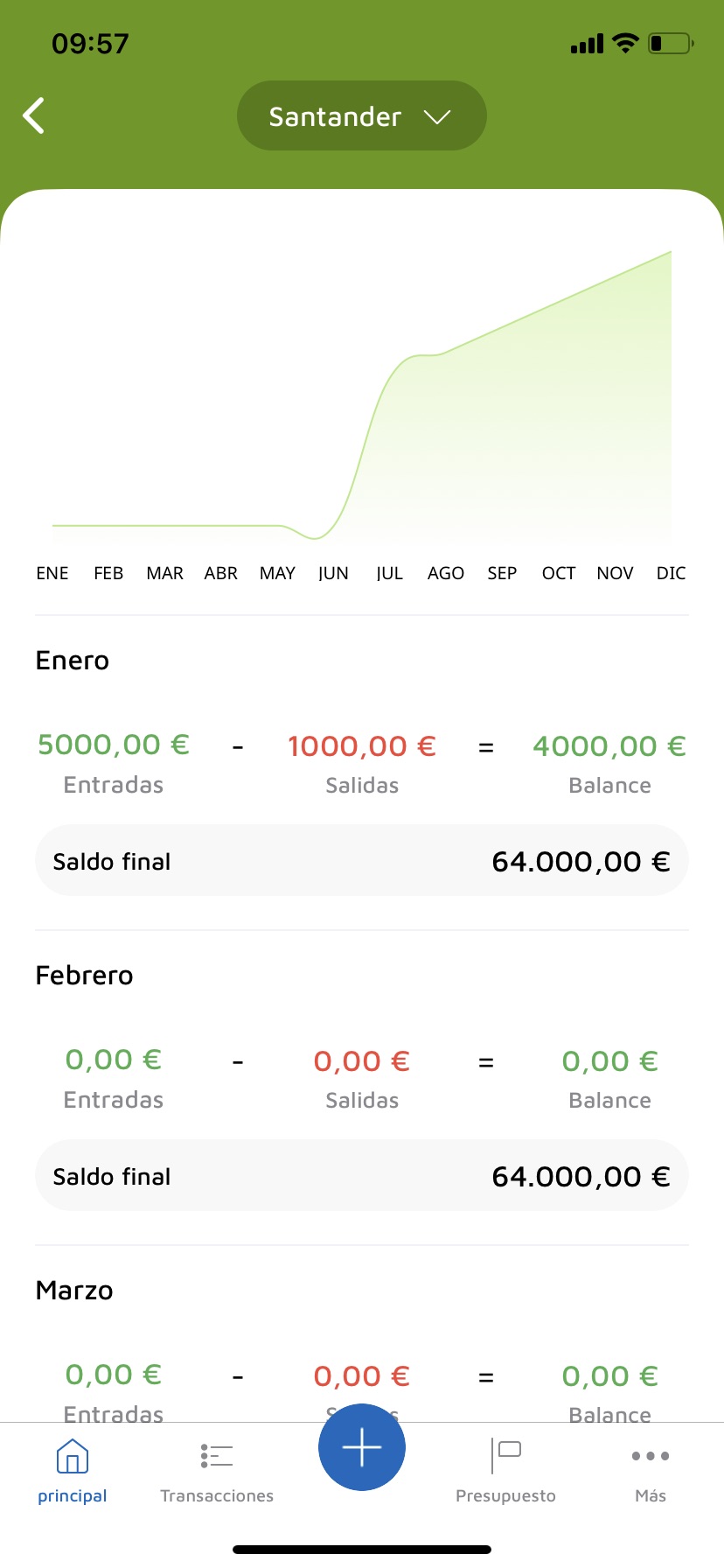Tap Enero salidas 1000,00 € amount
The image size is (724, 1568).
click(x=362, y=746)
